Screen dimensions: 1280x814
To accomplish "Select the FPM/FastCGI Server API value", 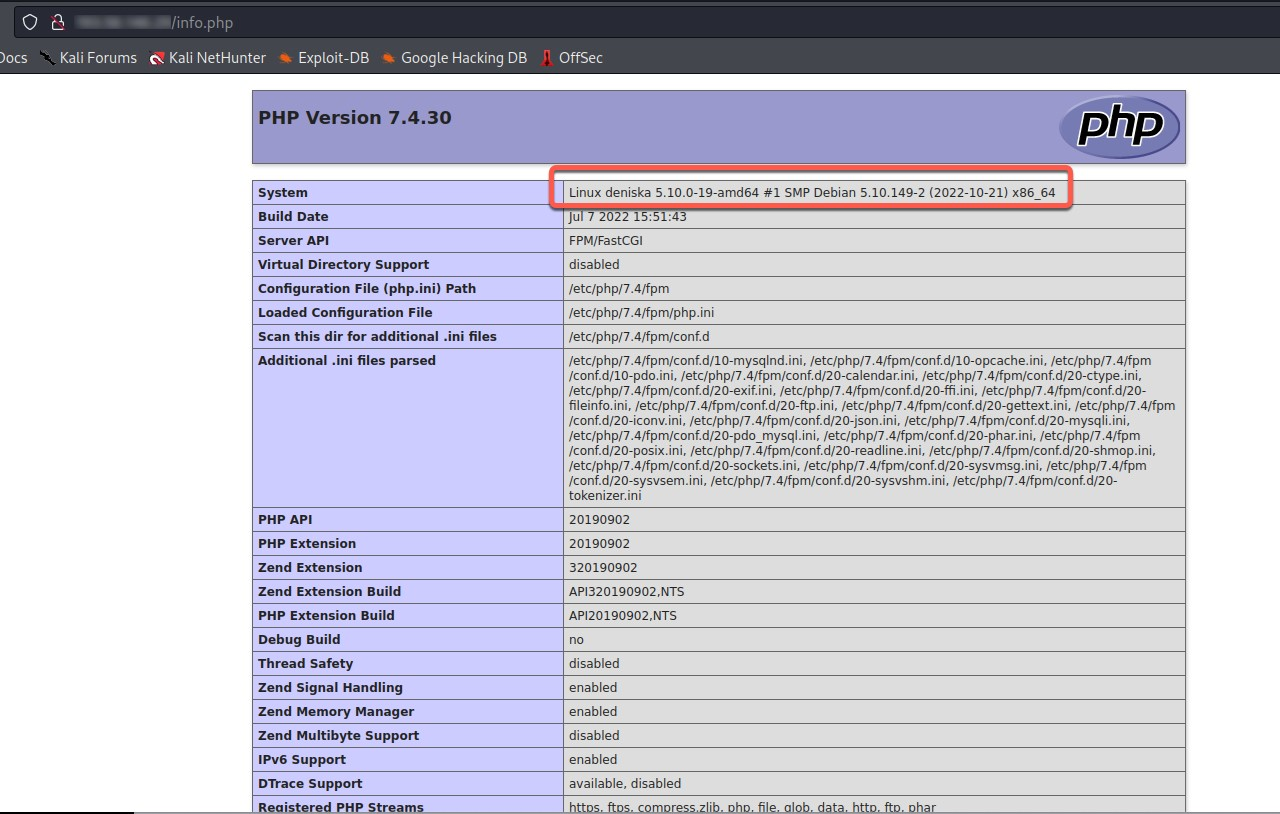I will pos(605,241).
